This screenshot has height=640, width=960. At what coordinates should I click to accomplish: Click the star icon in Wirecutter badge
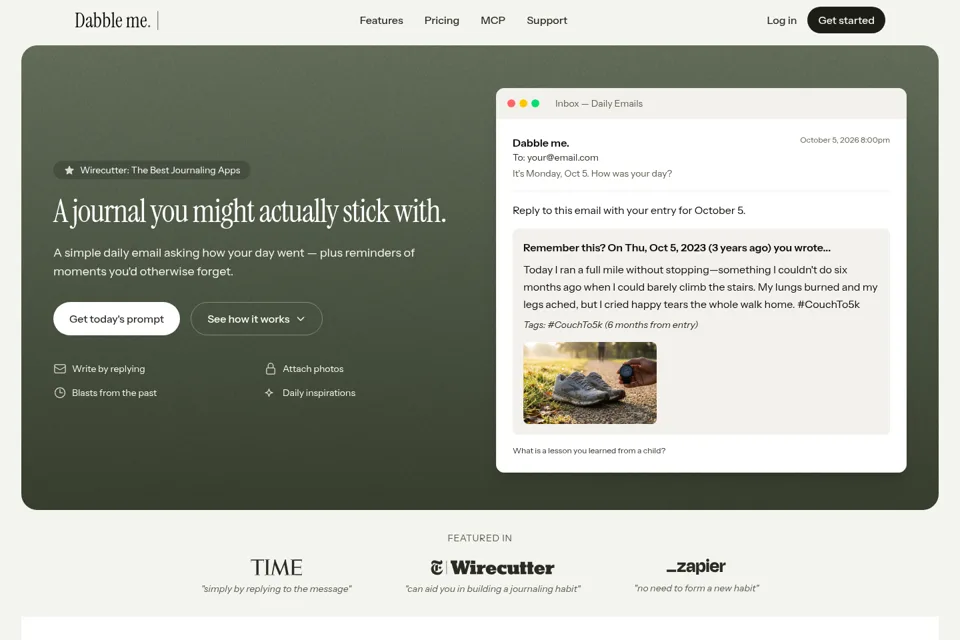69,170
